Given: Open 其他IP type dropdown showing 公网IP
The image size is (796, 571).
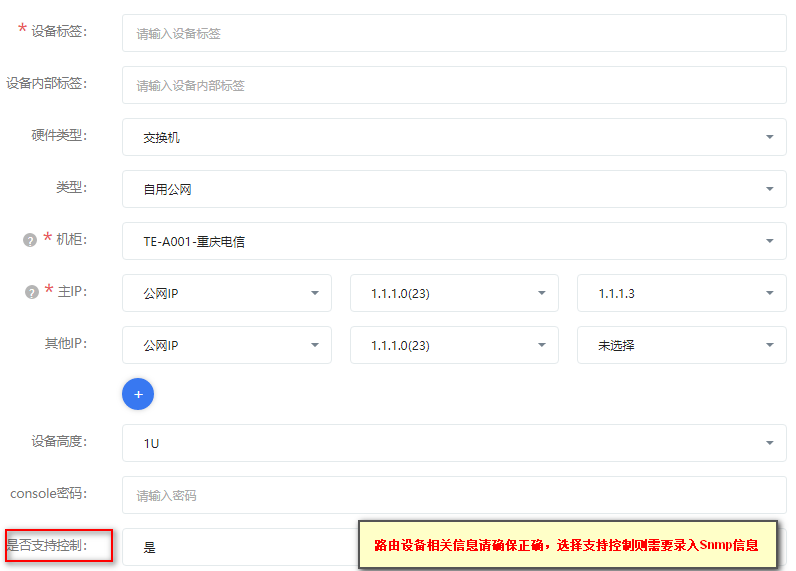Looking at the screenshot, I should [x=227, y=345].
